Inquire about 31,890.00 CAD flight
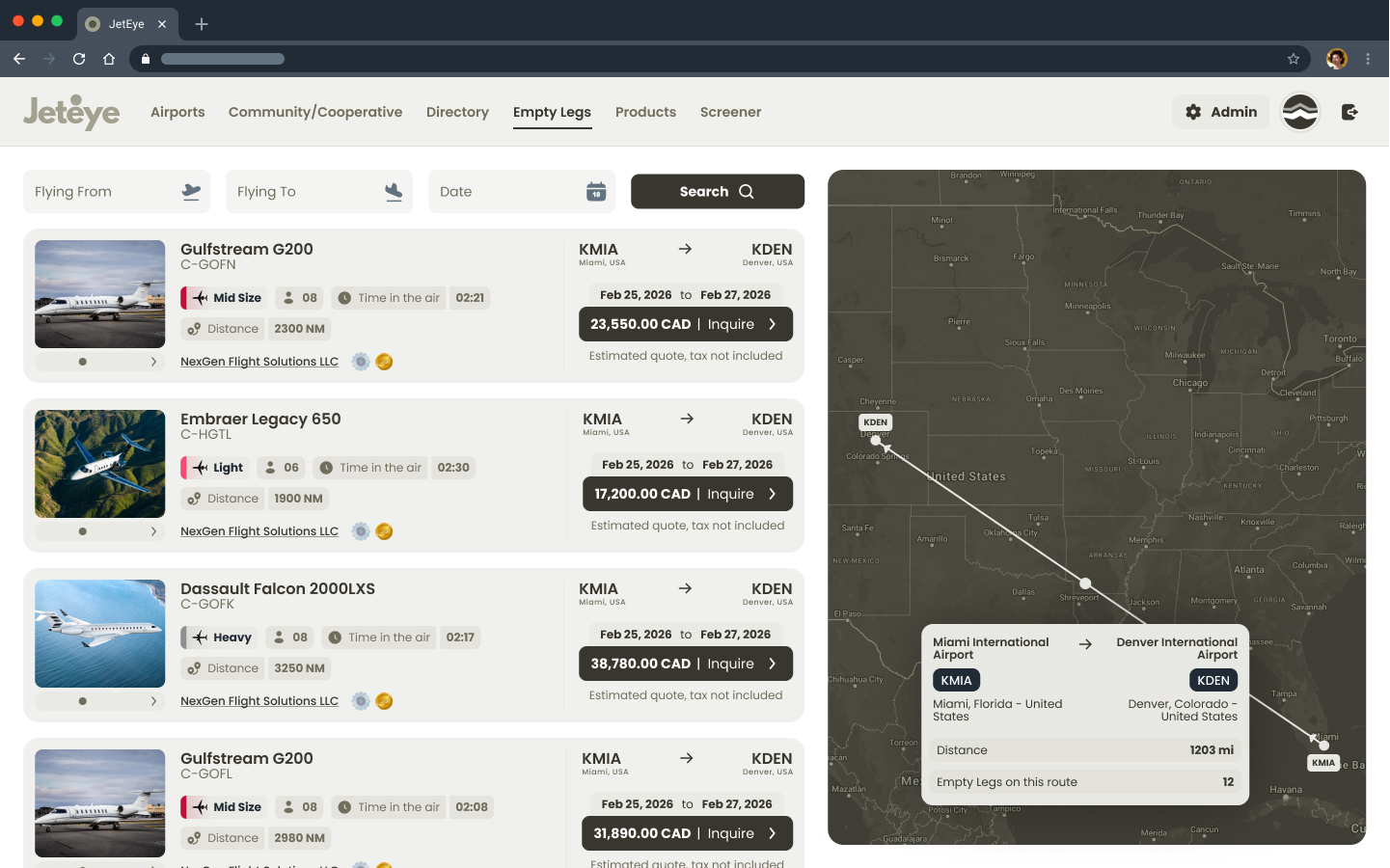Image resolution: width=1390 pixels, height=868 pixels. [x=687, y=833]
